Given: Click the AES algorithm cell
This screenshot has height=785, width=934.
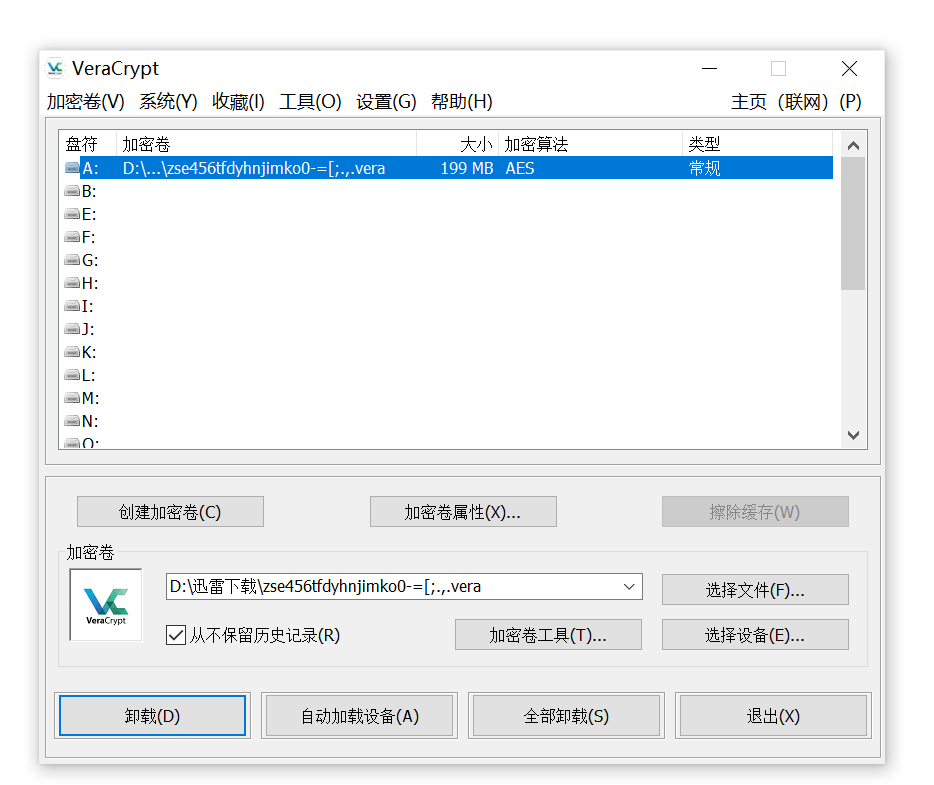Looking at the screenshot, I should 520,168.
